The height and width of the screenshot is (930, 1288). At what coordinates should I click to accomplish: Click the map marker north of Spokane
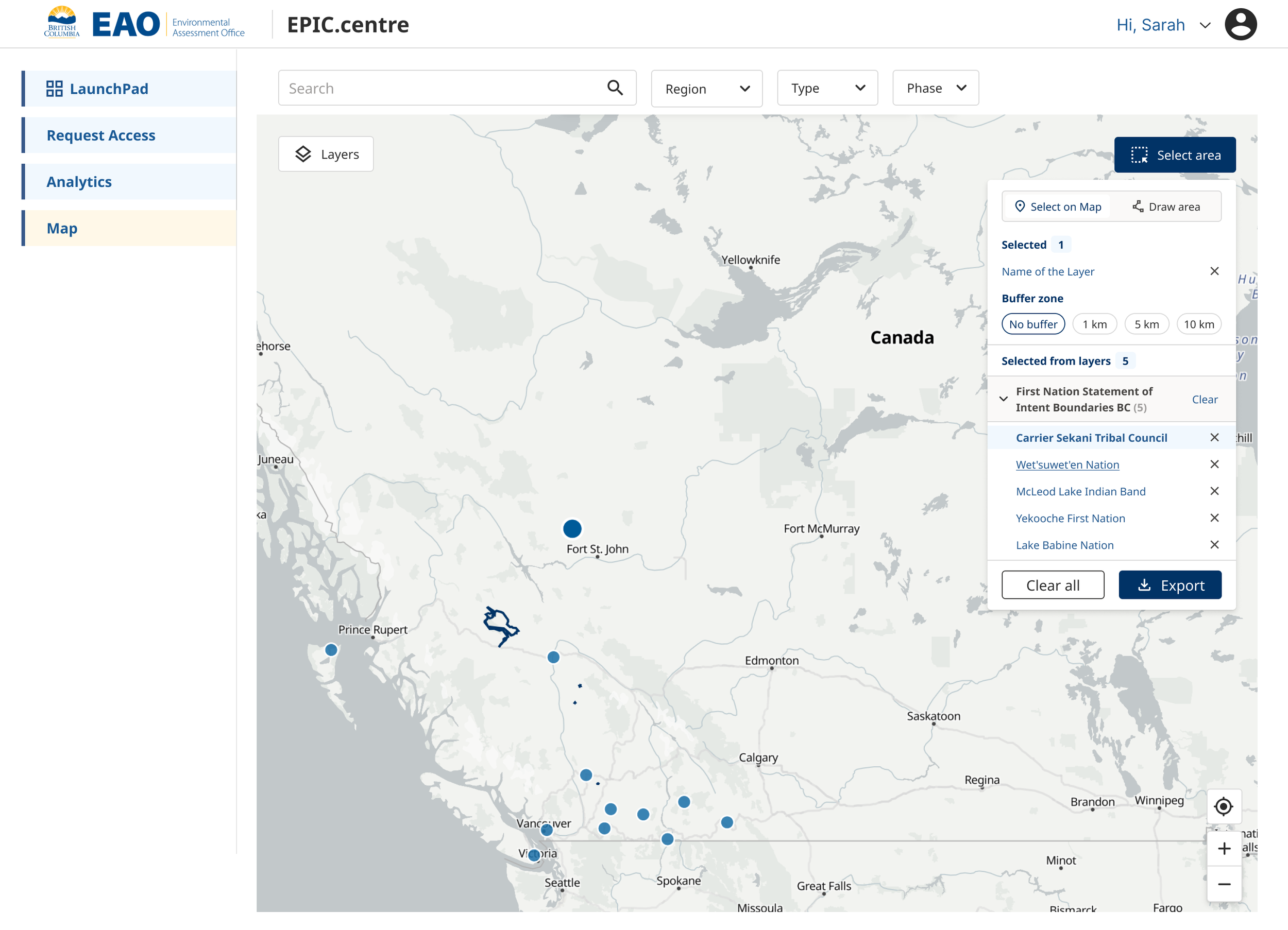(667, 838)
